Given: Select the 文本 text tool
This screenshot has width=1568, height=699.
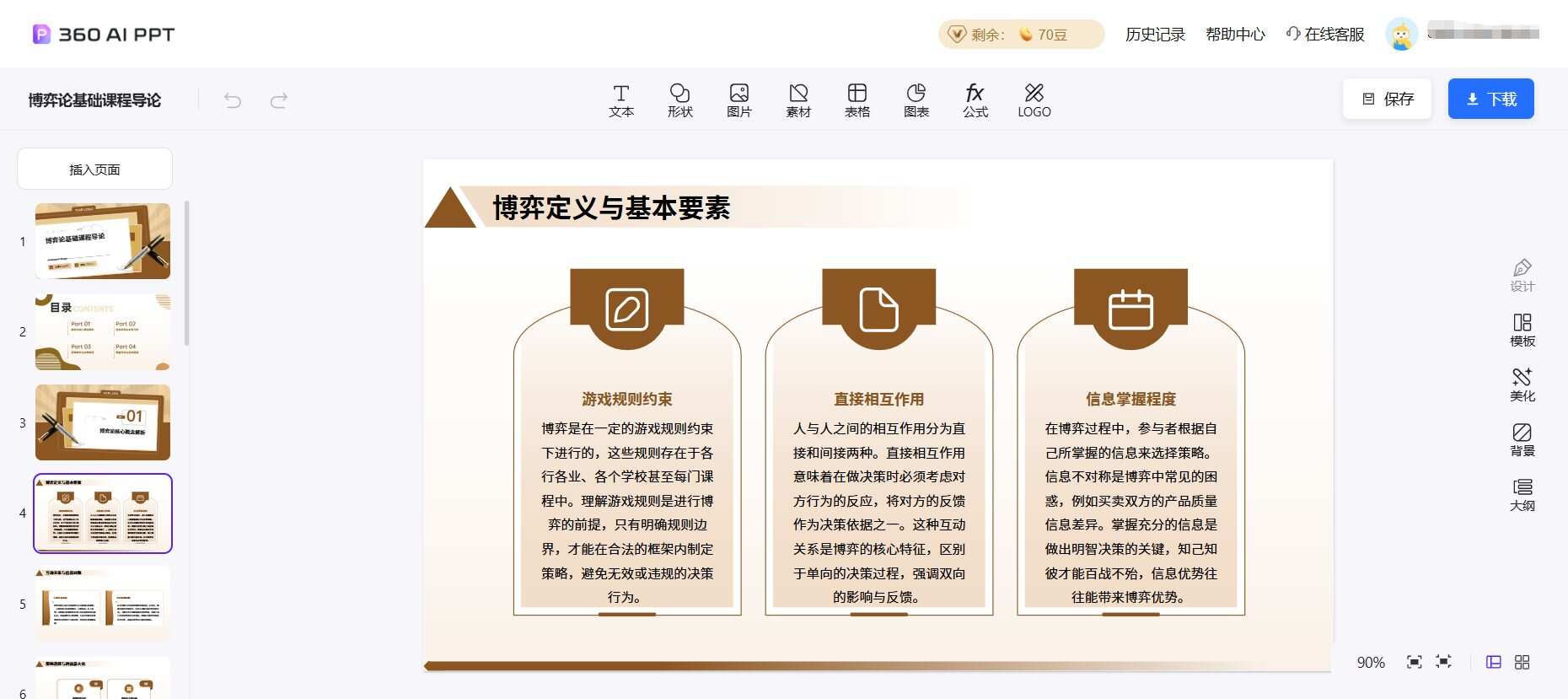Looking at the screenshot, I should (621, 100).
